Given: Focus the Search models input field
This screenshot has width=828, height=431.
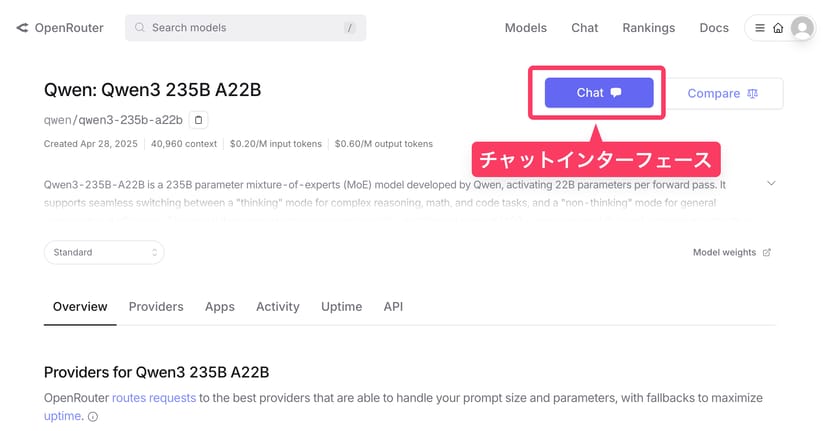Looking at the screenshot, I should [245, 28].
